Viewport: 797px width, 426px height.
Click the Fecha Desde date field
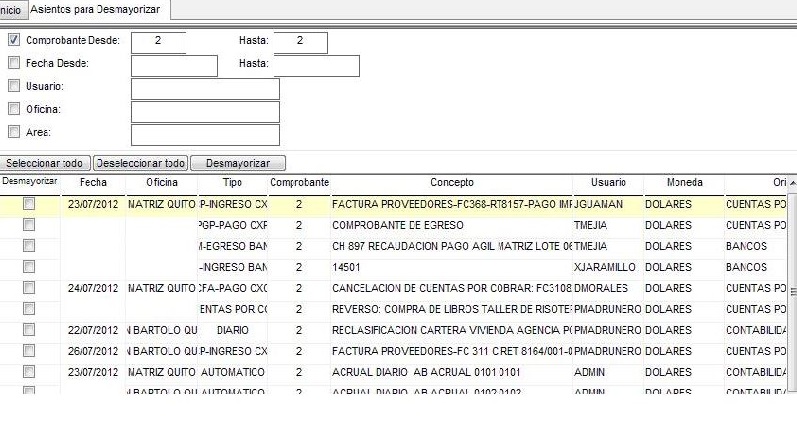pos(174,66)
